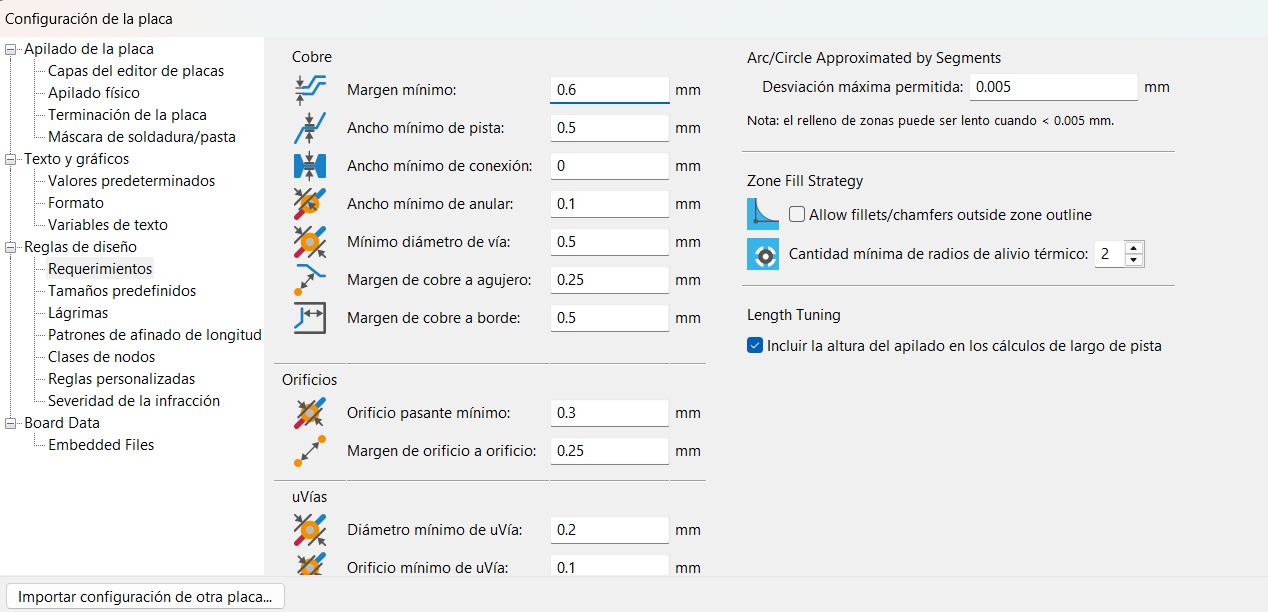Open the Severidad de la infracción page
Image resolution: width=1268 pixels, height=612 pixels.
tap(133, 401)
